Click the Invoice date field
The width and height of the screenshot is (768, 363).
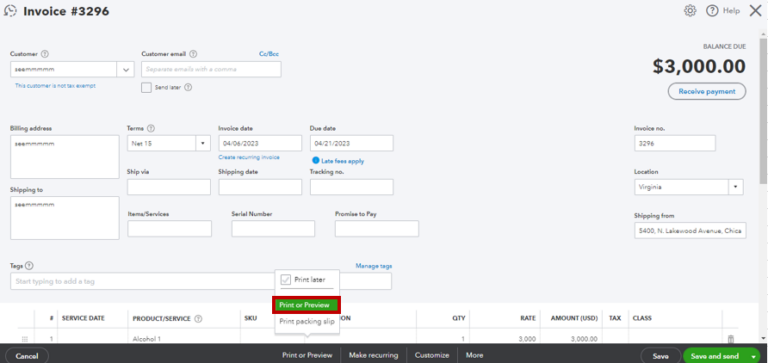260,144
